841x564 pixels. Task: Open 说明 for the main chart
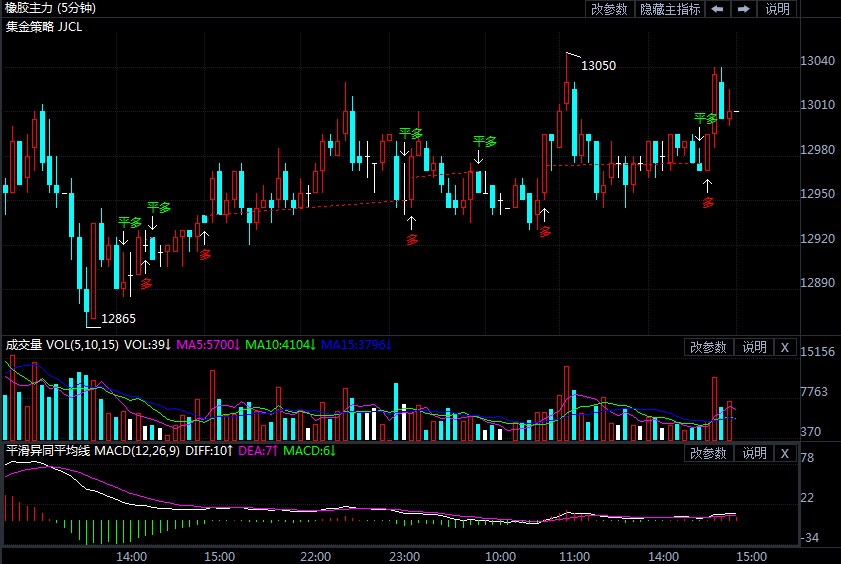777,9
